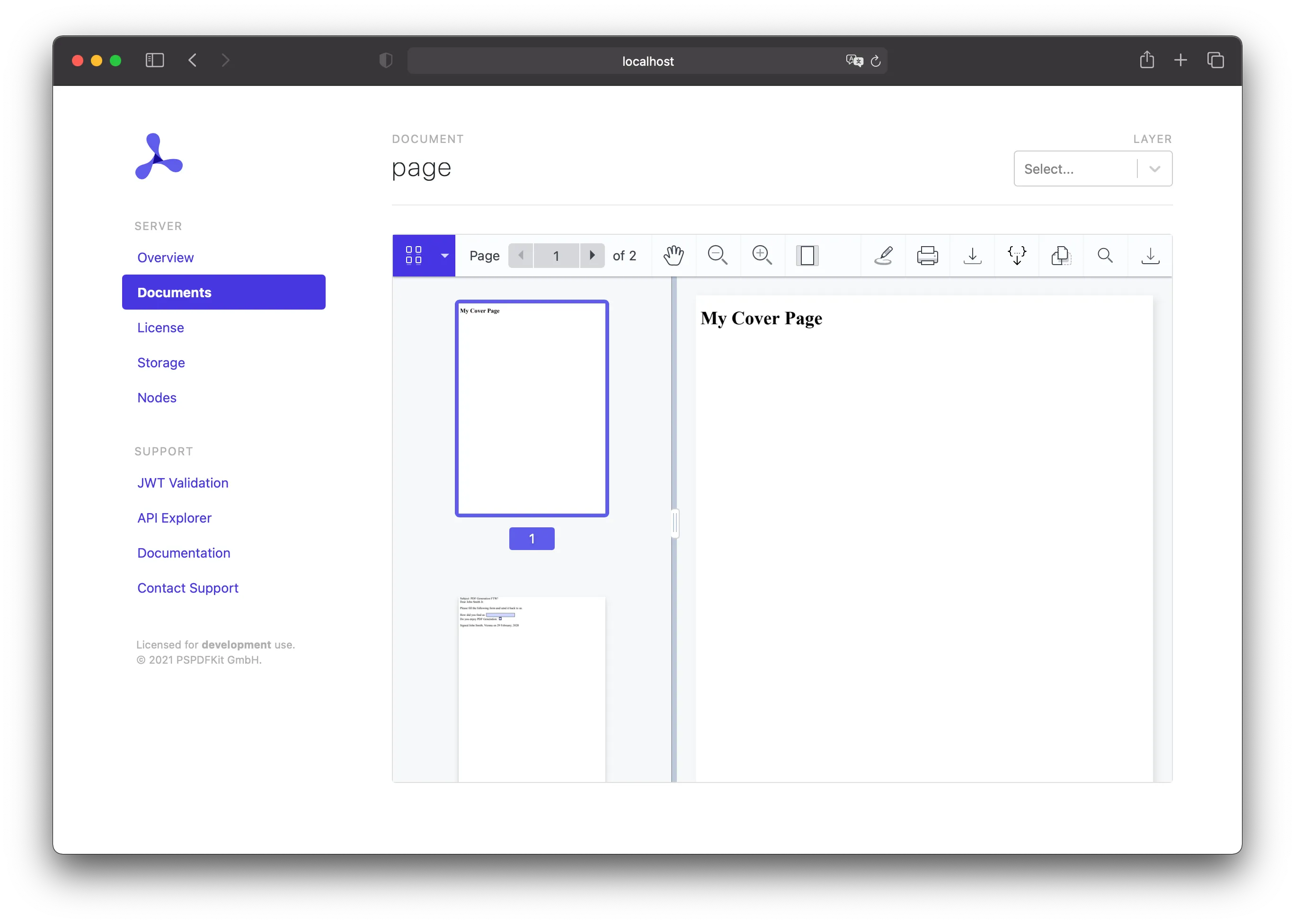
Task: Open the layout options dropdown
Action: point(445,256)
